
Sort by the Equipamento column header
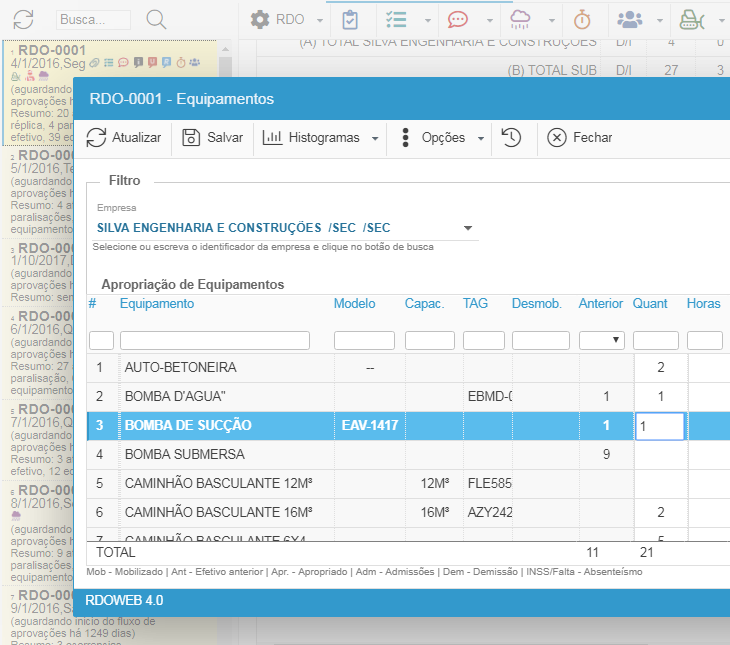point(157,303)
